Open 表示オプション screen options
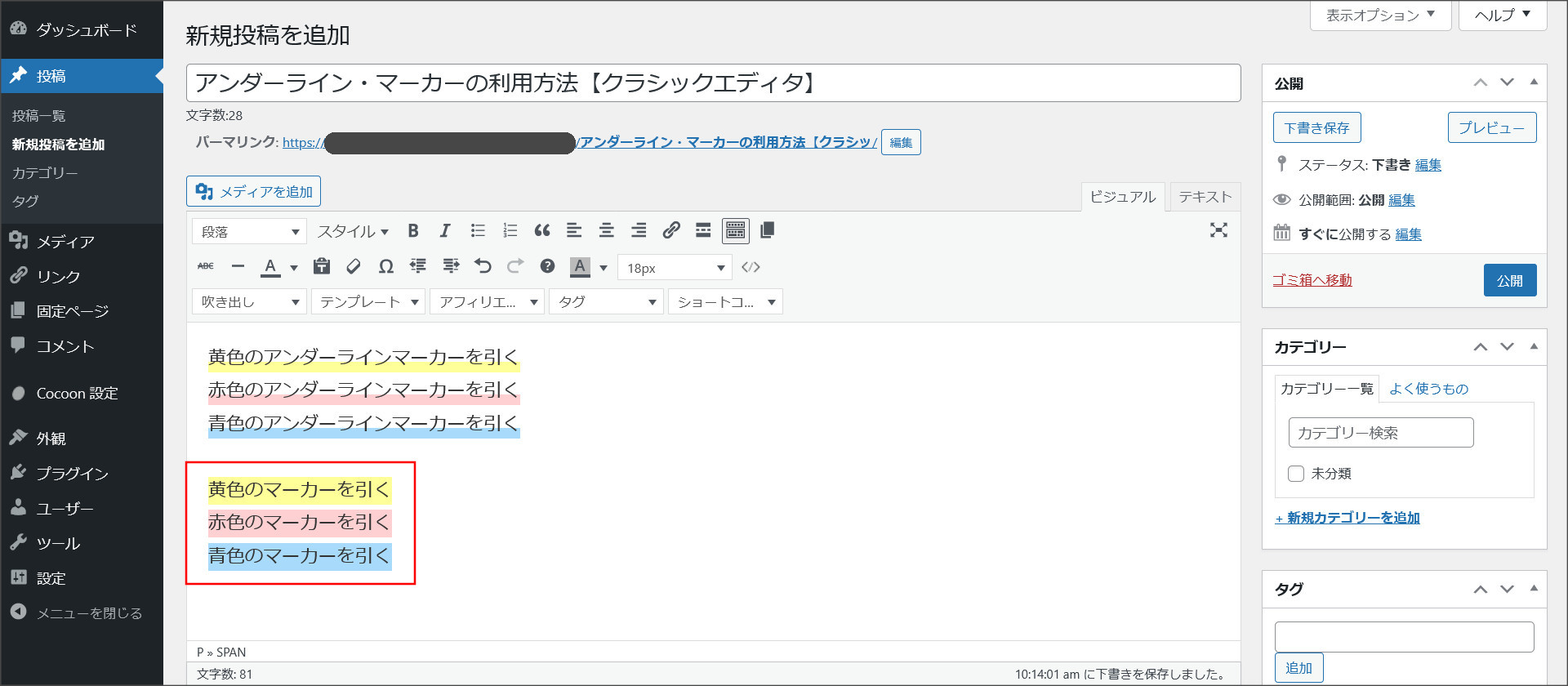Screen dimensions: 1568x686 tap(1380, 15)
